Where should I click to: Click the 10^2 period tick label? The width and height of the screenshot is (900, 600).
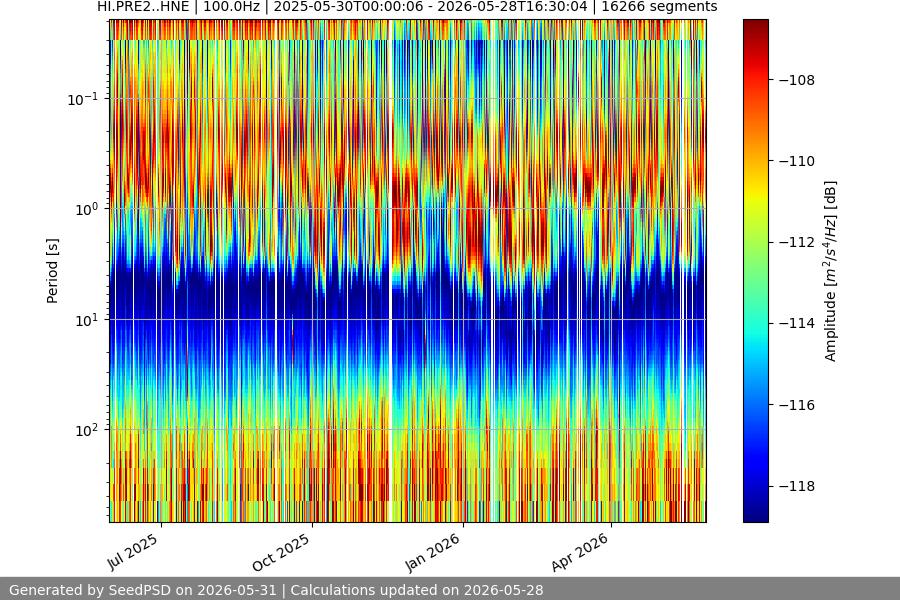[86, 431]
